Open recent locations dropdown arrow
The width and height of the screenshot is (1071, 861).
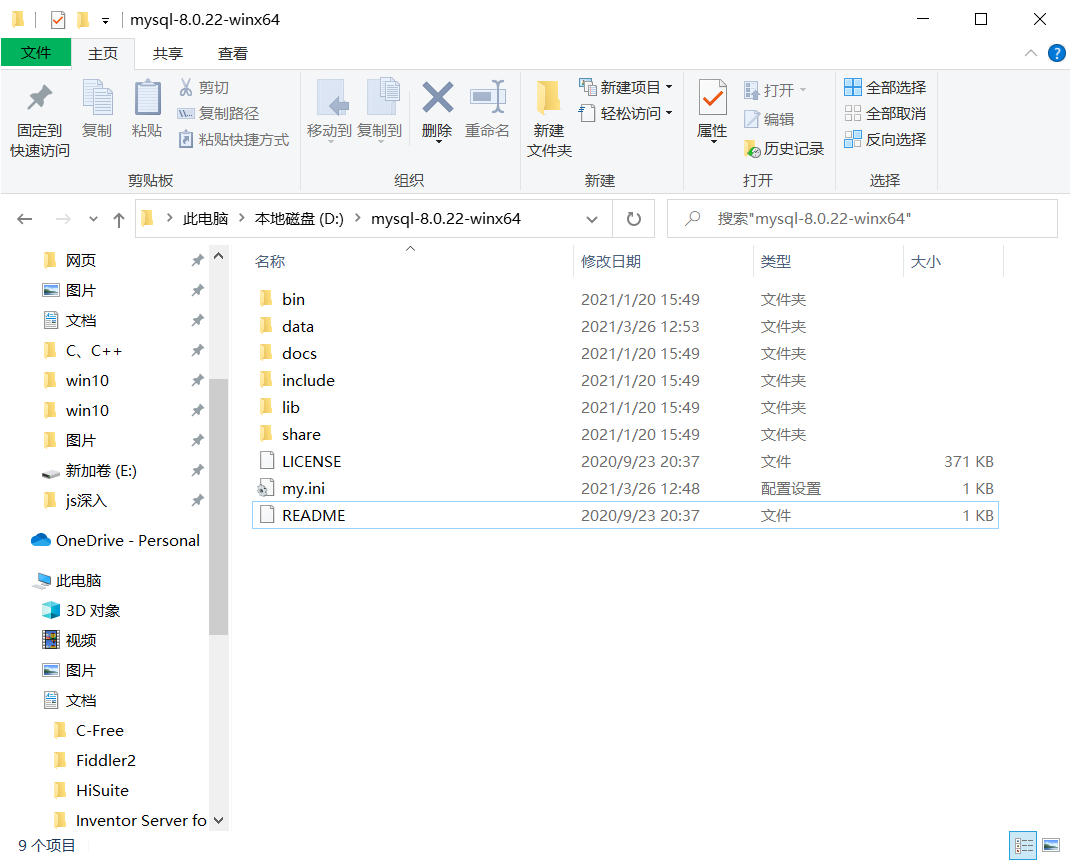tap(94, 219)
